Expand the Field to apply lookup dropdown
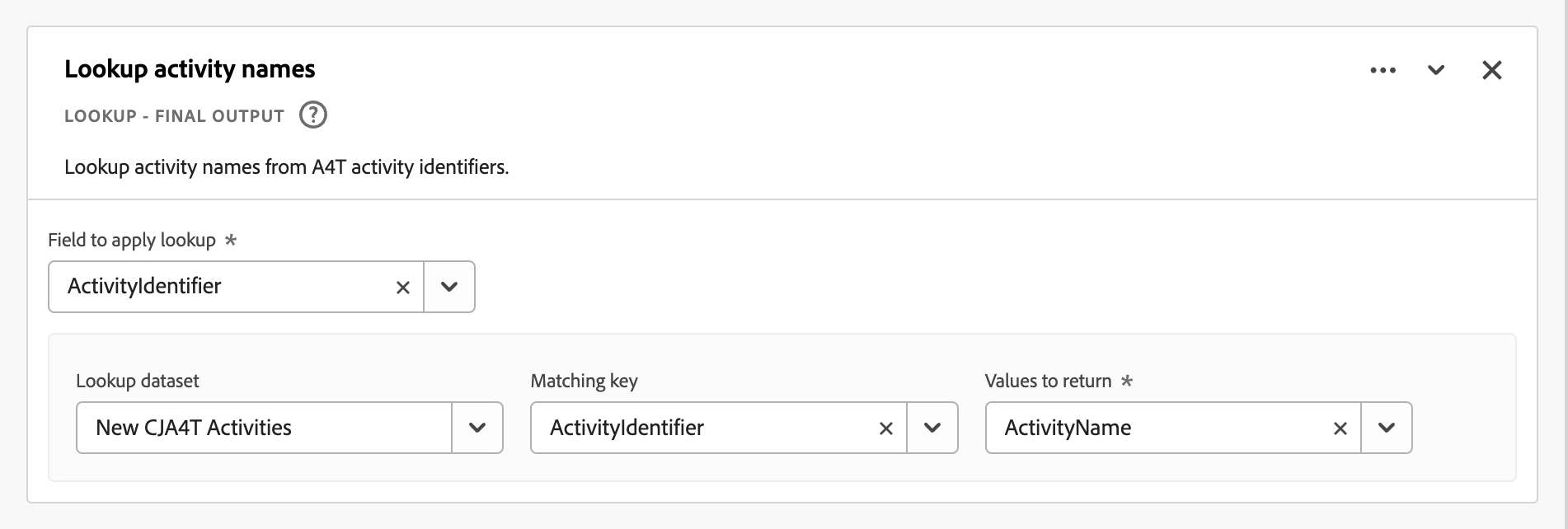 [449, 287]
